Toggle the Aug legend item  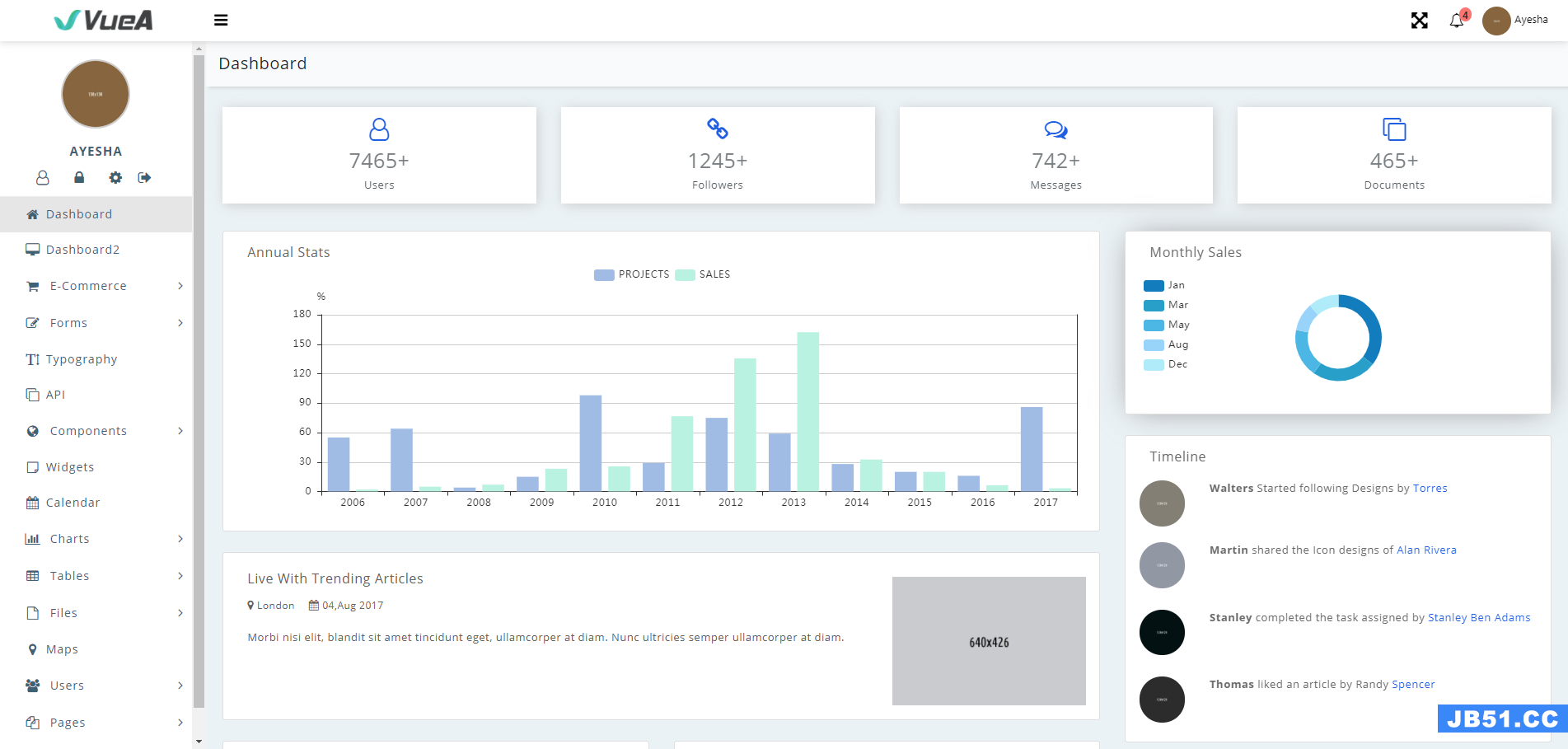click(1165, 344)
